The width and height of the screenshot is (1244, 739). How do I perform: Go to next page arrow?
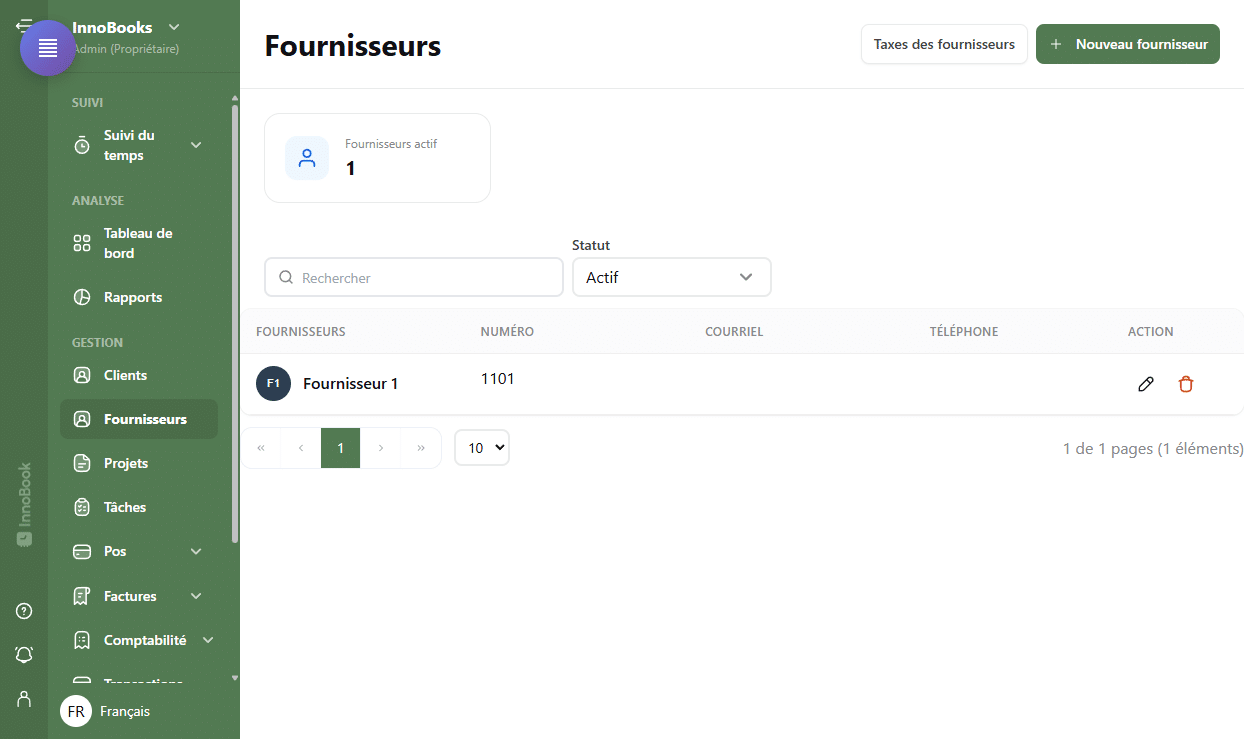(x=381, y=448)
